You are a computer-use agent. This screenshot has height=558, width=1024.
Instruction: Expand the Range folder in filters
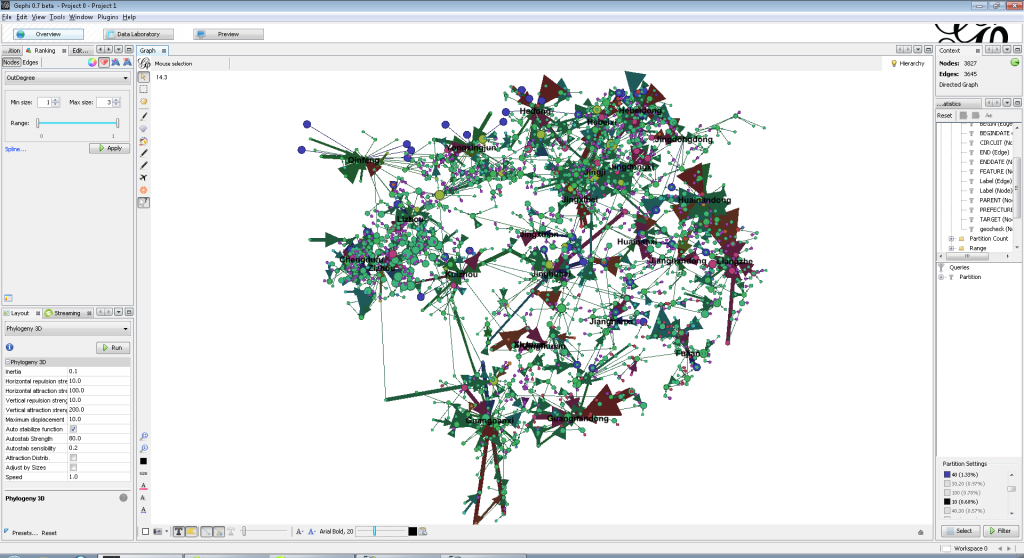point(952,248)
